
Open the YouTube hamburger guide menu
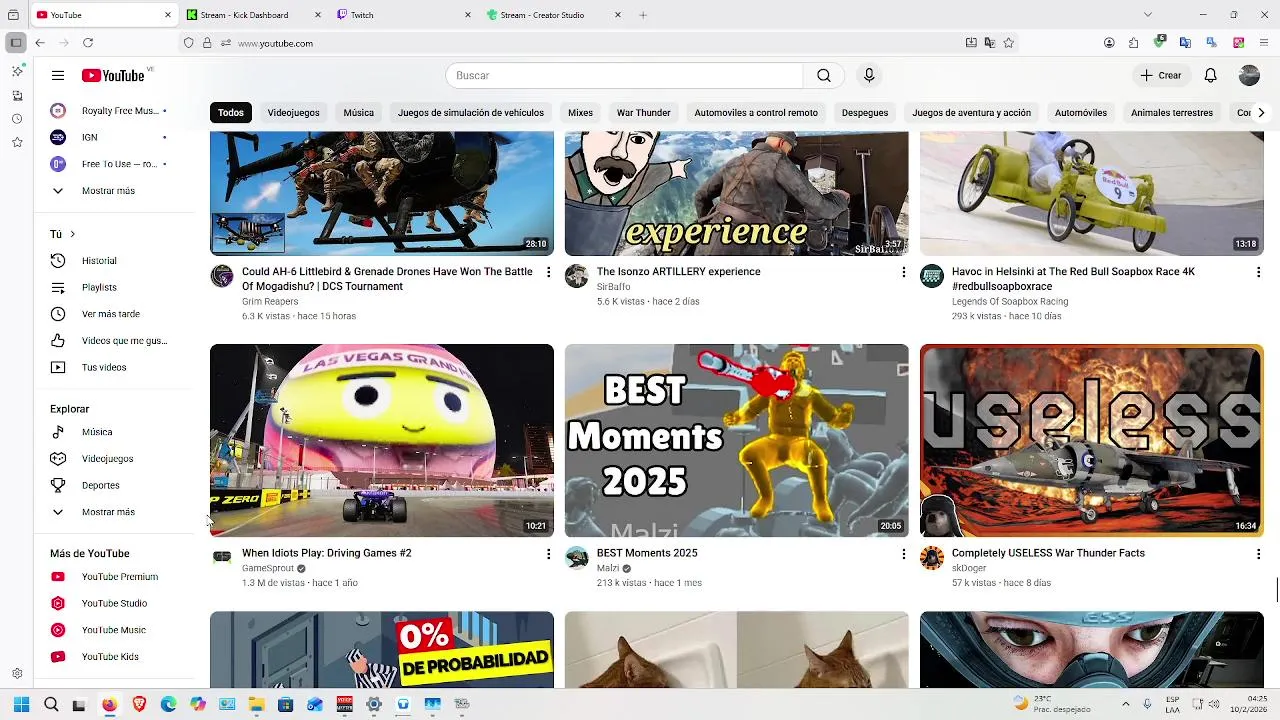click(58, 75)
